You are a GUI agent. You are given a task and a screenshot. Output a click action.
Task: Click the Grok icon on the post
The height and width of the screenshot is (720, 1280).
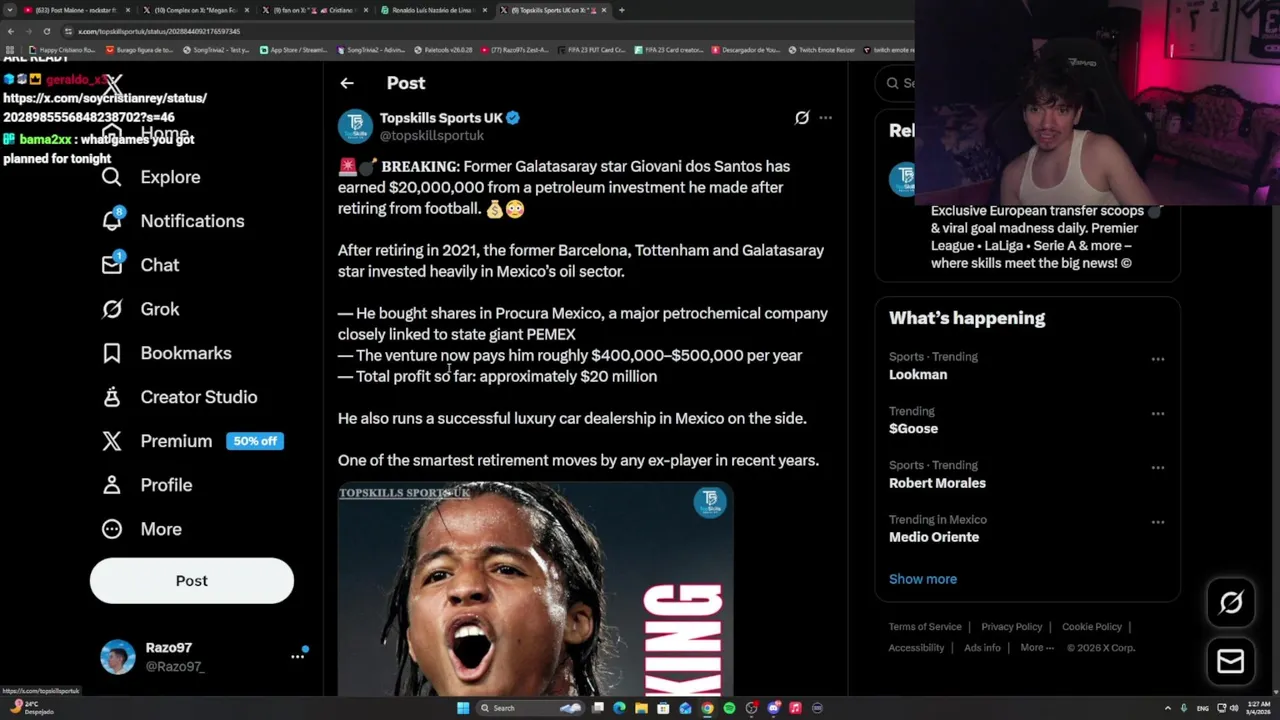coord(801,118)
